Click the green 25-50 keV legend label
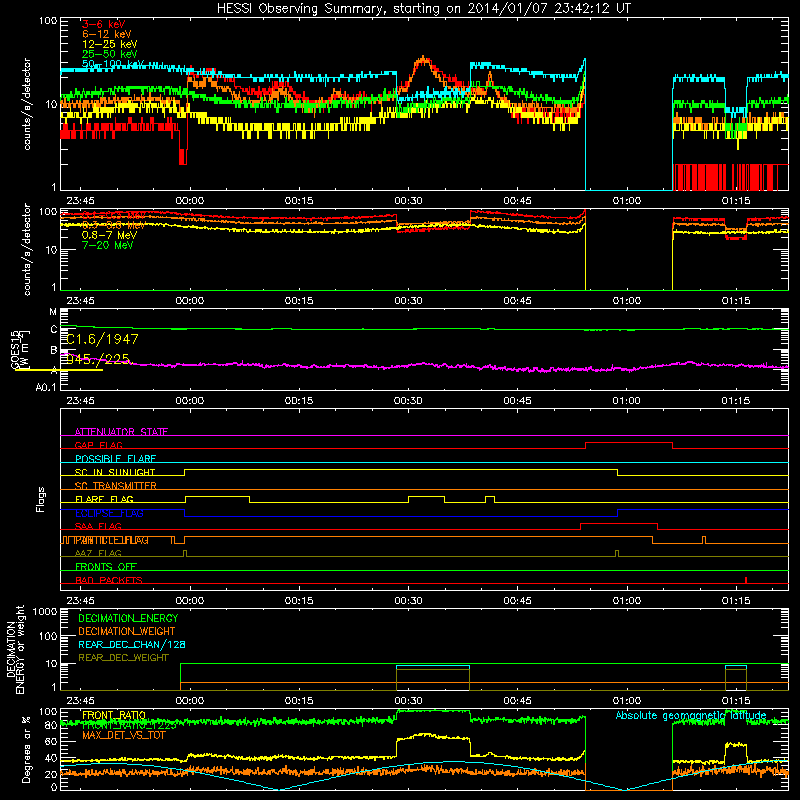 coord(110,54)
